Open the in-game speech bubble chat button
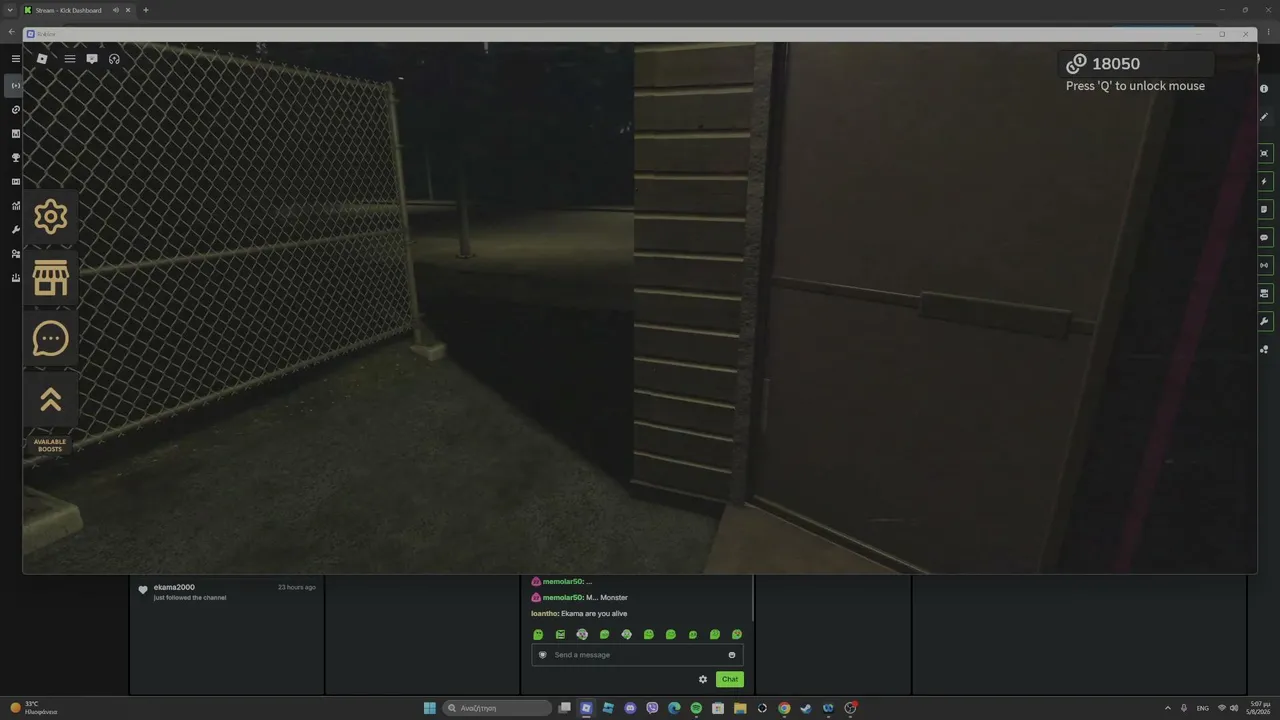 [50, 339]
